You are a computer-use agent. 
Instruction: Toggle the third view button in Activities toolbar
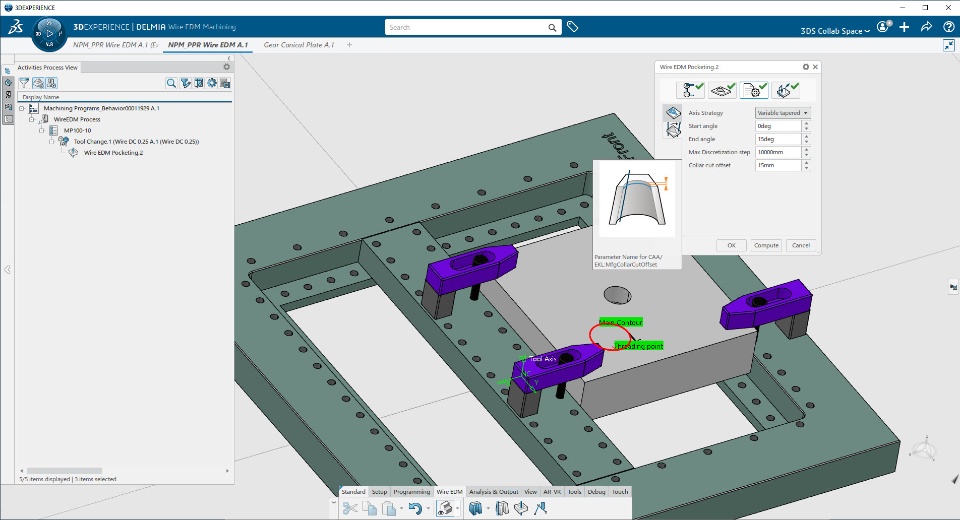point(51,83)
